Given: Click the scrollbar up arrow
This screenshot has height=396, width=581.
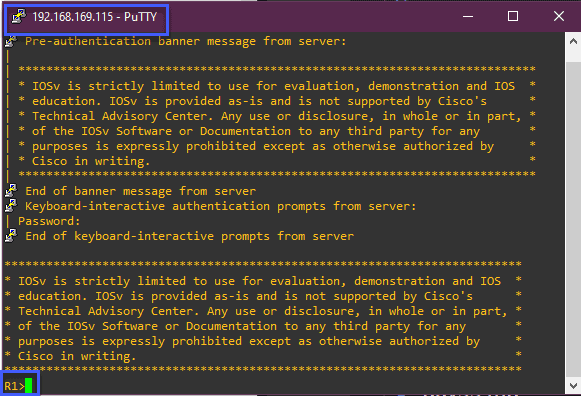Looking at the screenshot, I should (x=573, y=41).
